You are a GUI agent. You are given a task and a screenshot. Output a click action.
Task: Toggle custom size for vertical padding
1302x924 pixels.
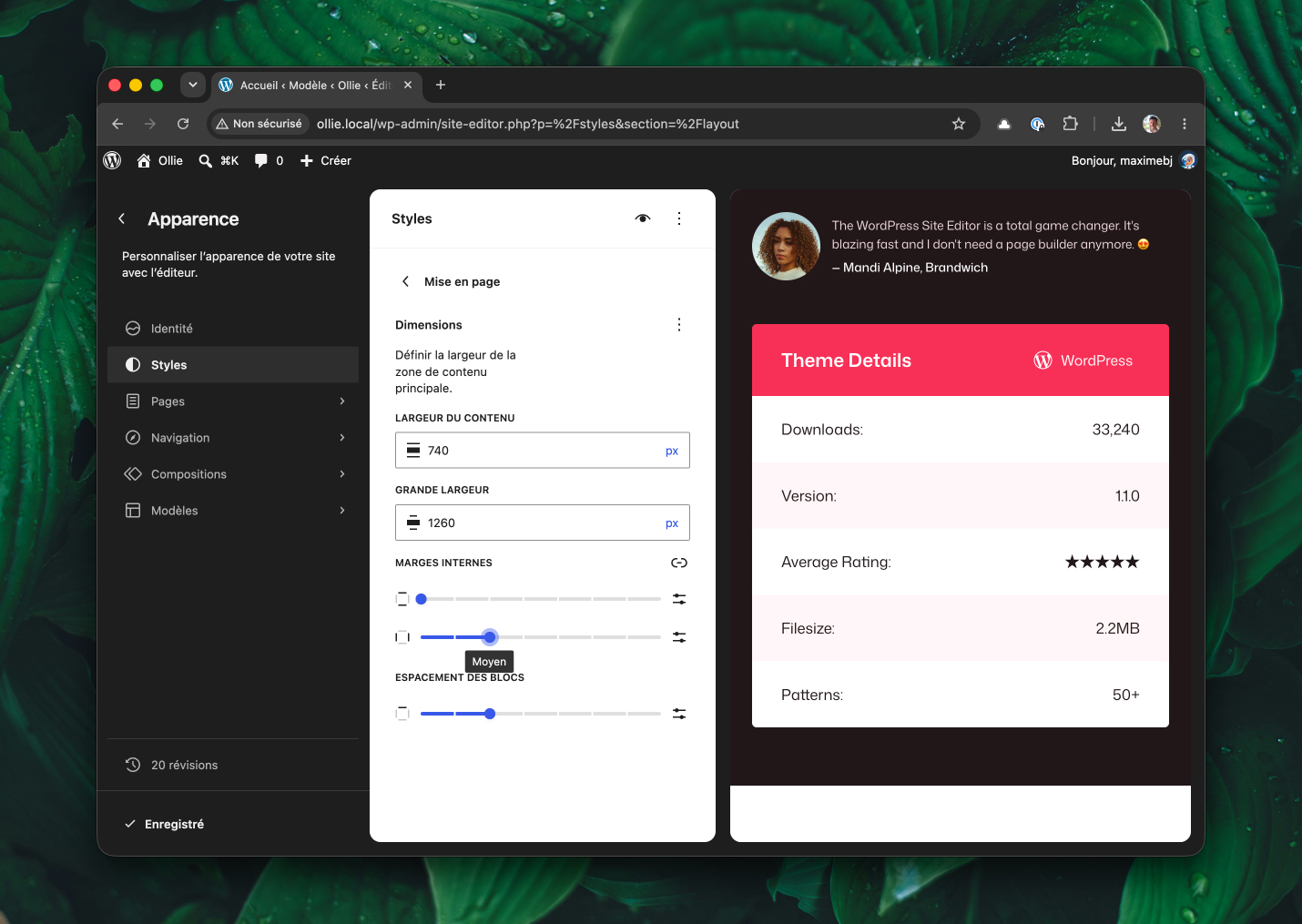click(679, 599)
